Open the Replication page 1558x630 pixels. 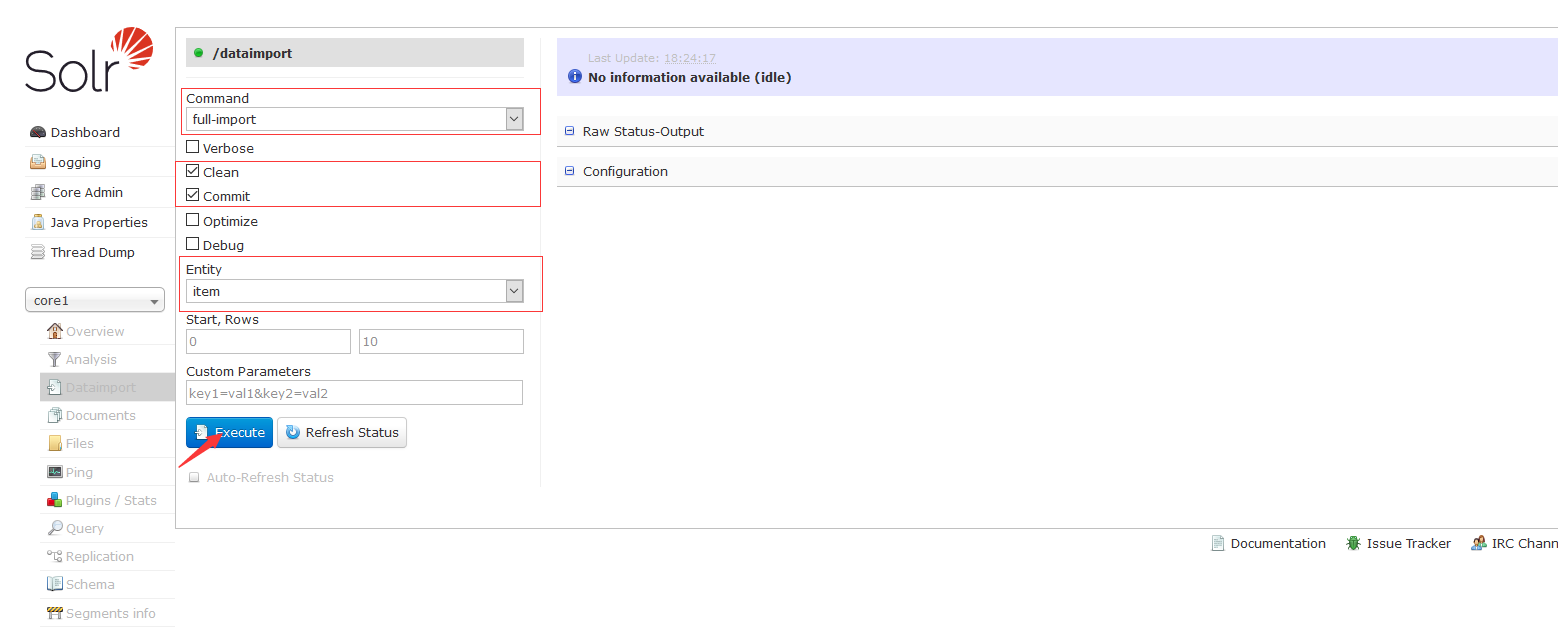[x=100, y=556]
